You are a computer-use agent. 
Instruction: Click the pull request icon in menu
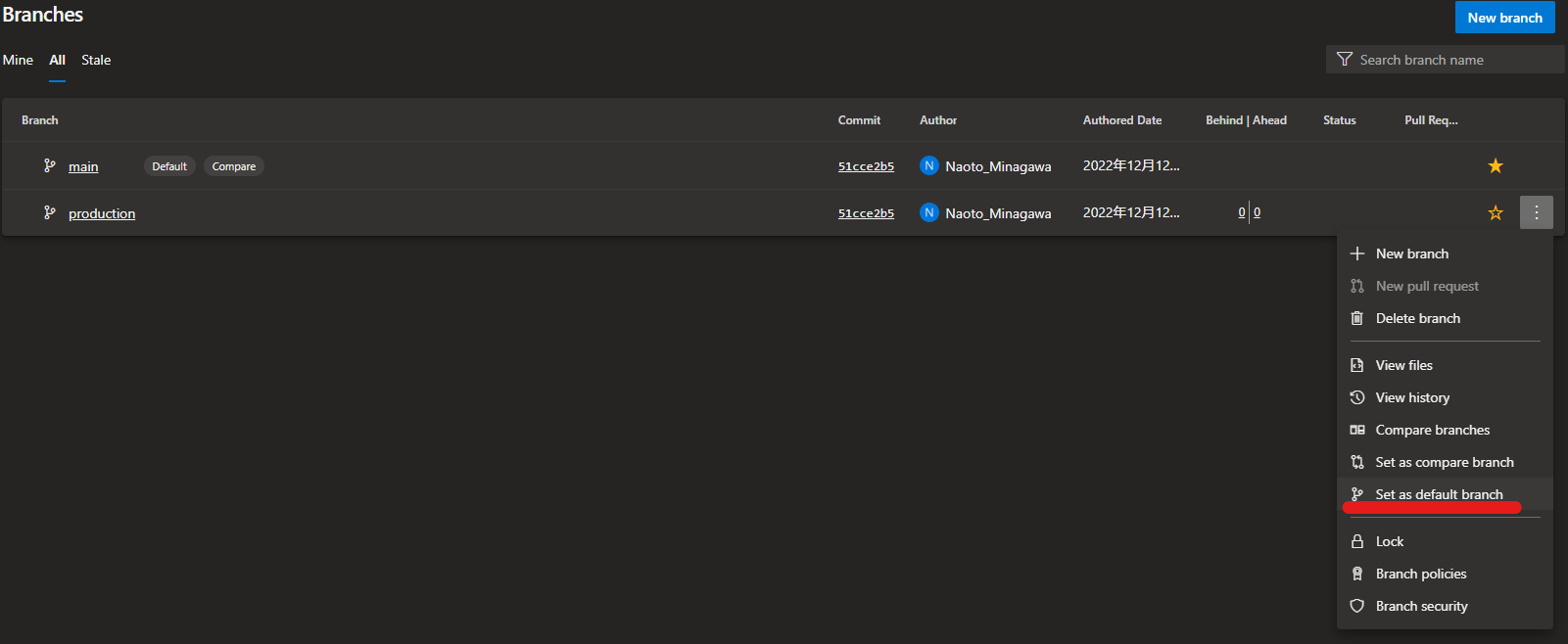[1357, 286]
